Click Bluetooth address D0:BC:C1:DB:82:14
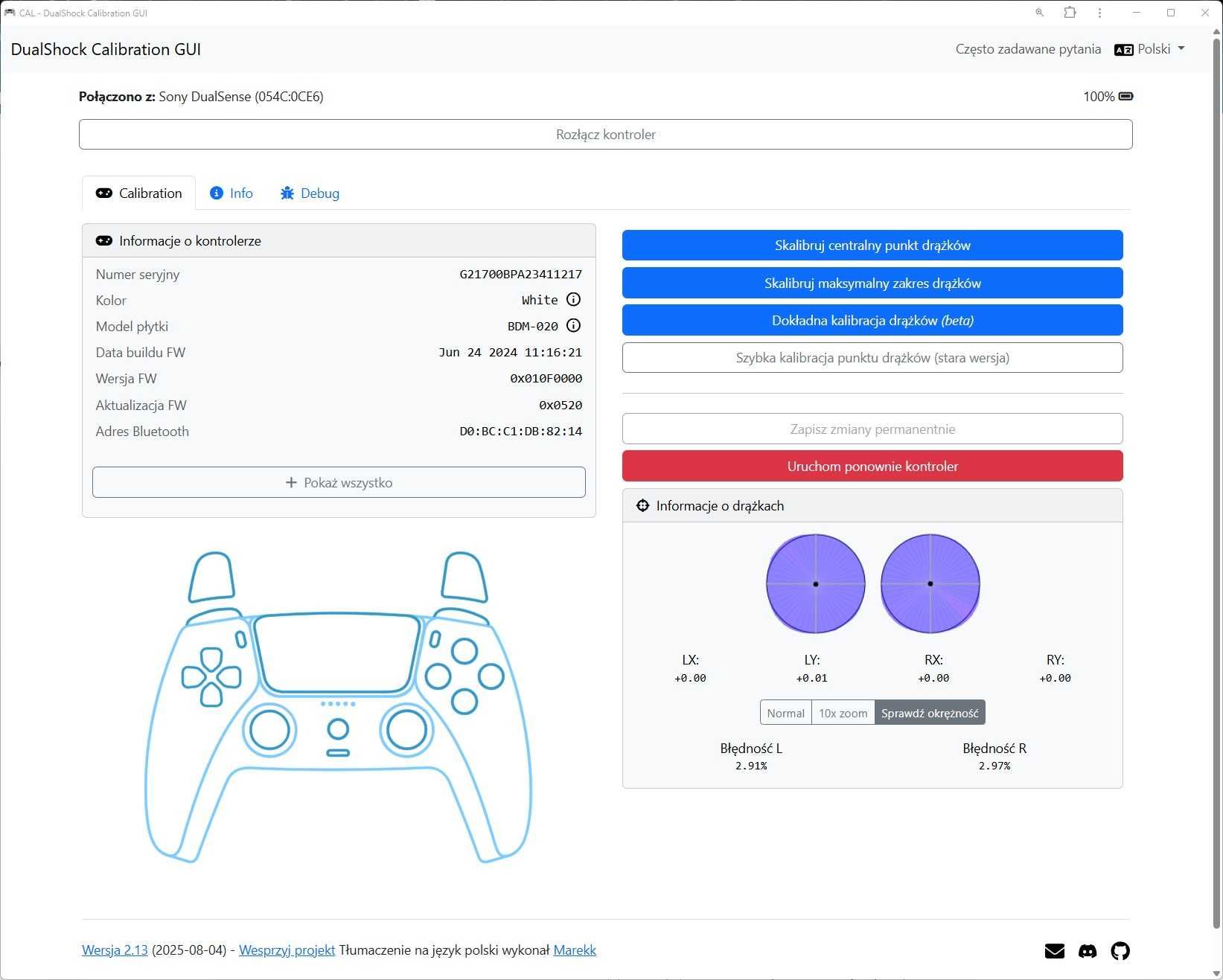Viewport: 1223px width, 980px height. (521, 432)
